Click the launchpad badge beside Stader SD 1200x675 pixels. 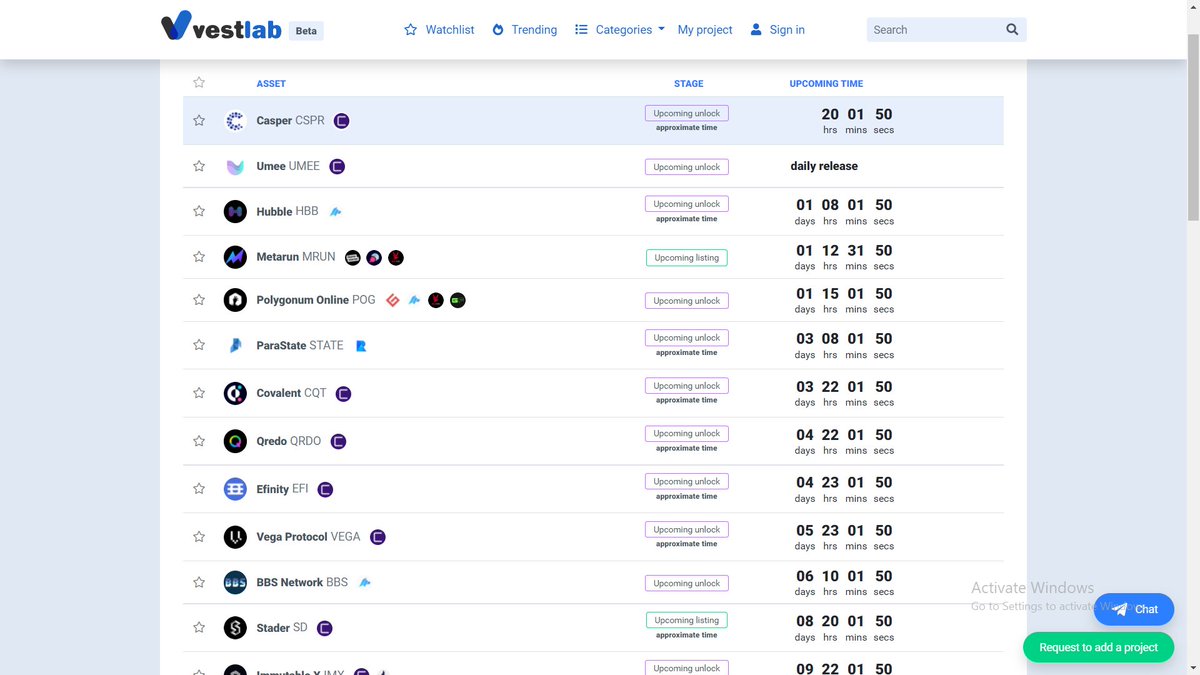324,629
